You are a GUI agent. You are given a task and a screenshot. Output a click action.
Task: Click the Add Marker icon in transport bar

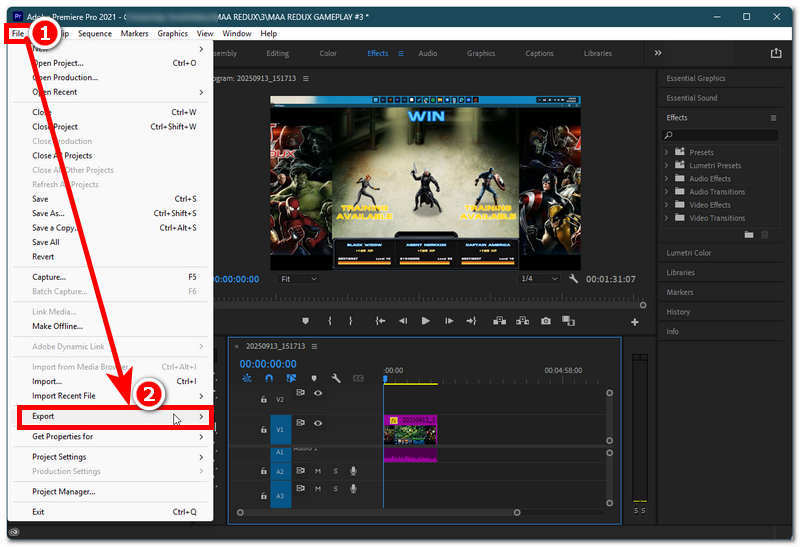click(x=307, y=321)
